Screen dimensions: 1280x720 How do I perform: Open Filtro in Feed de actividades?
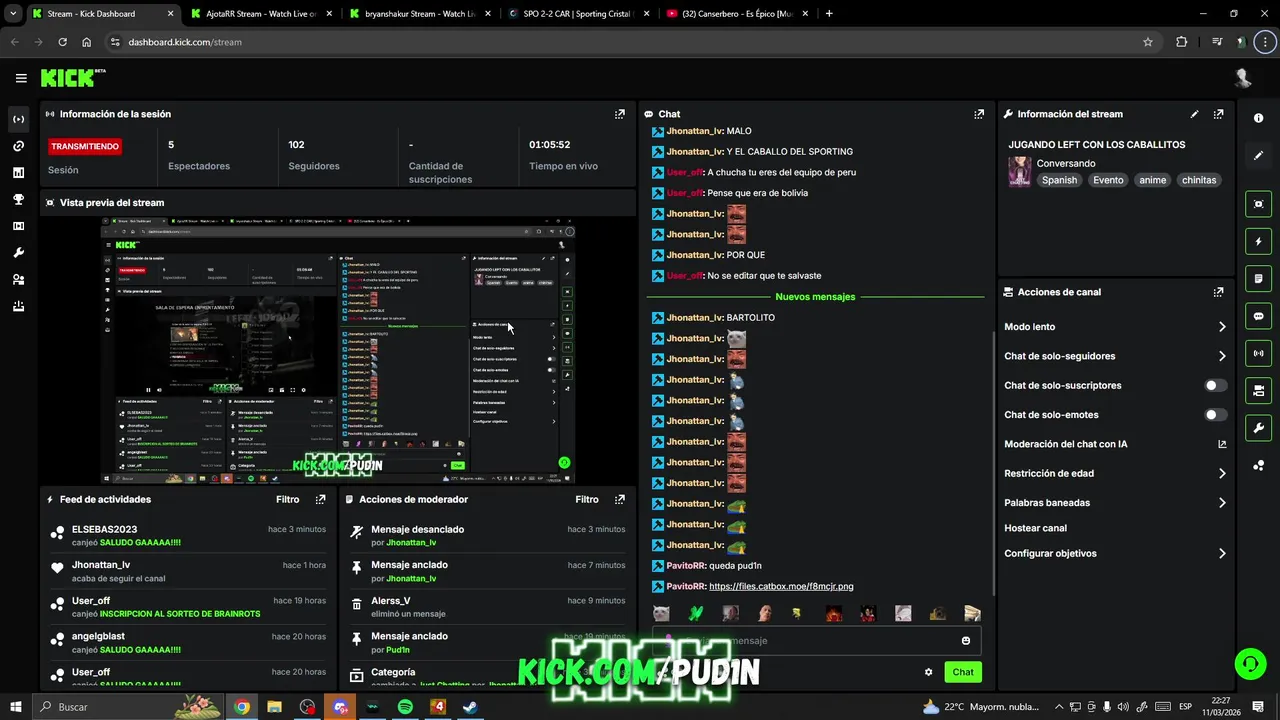[287, 499]
